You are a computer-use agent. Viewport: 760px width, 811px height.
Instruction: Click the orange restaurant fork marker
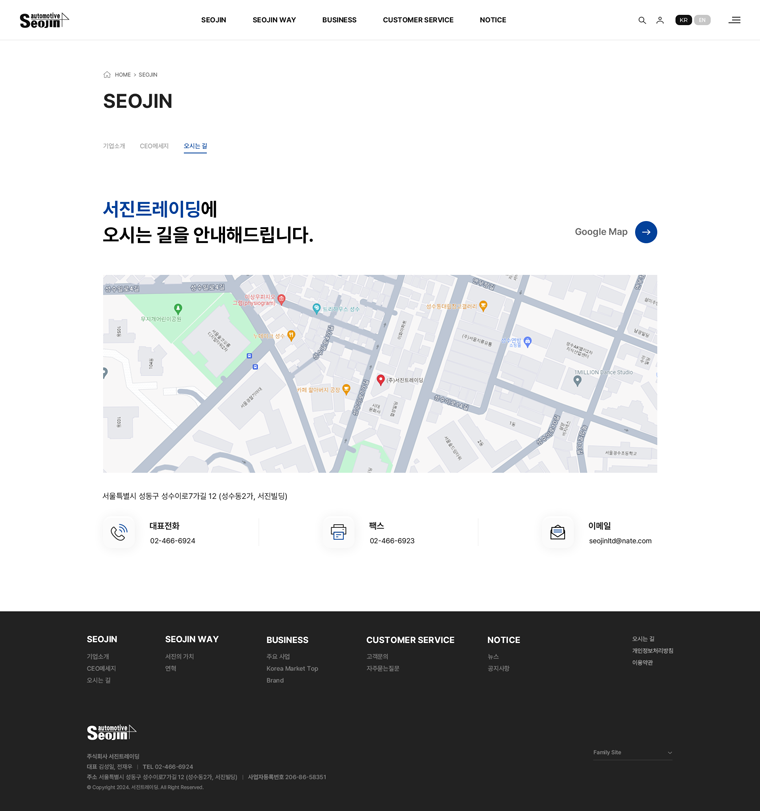click(291, 336)
